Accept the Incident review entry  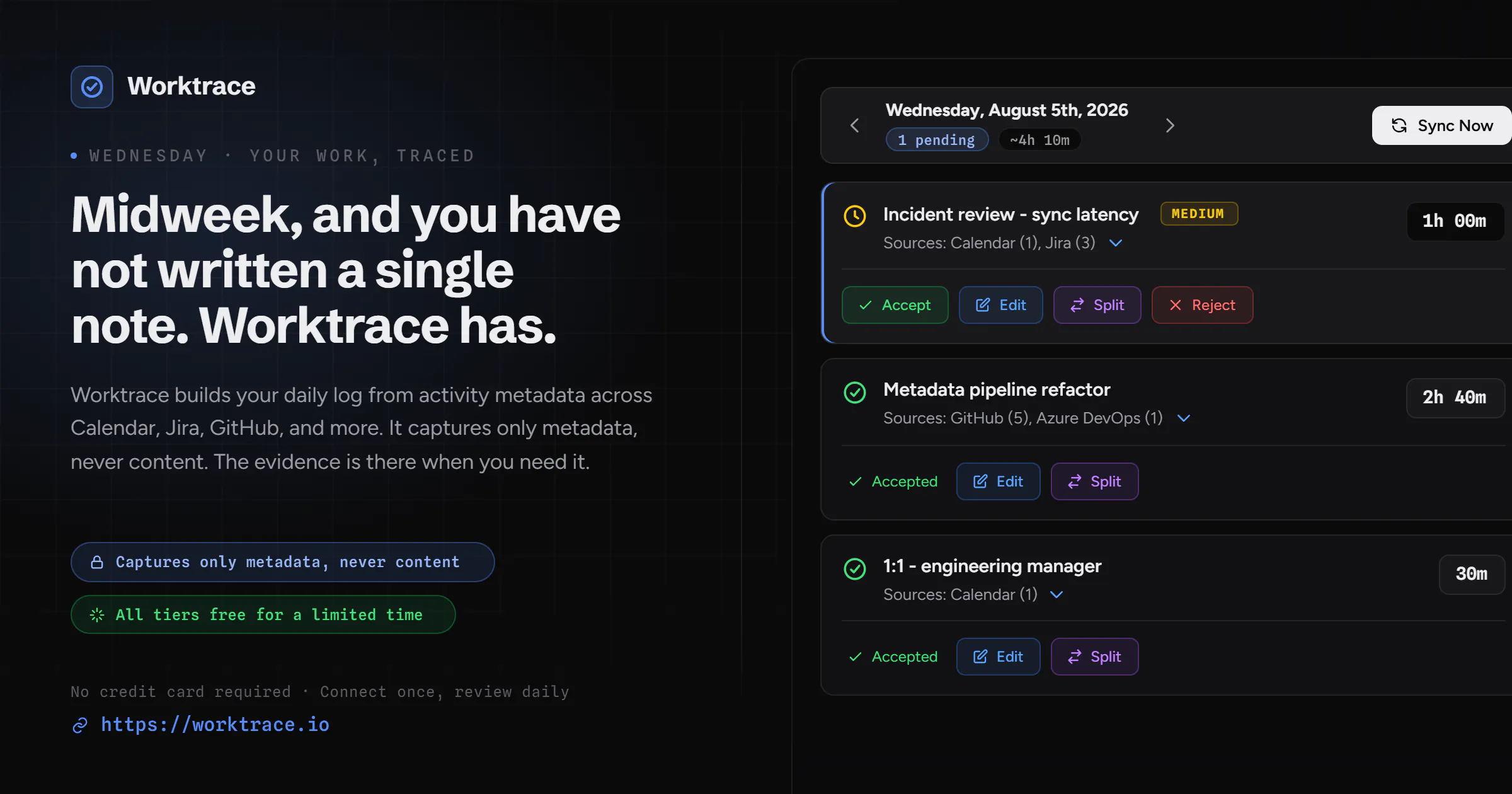pyautogui.click(x=895, y=305)
